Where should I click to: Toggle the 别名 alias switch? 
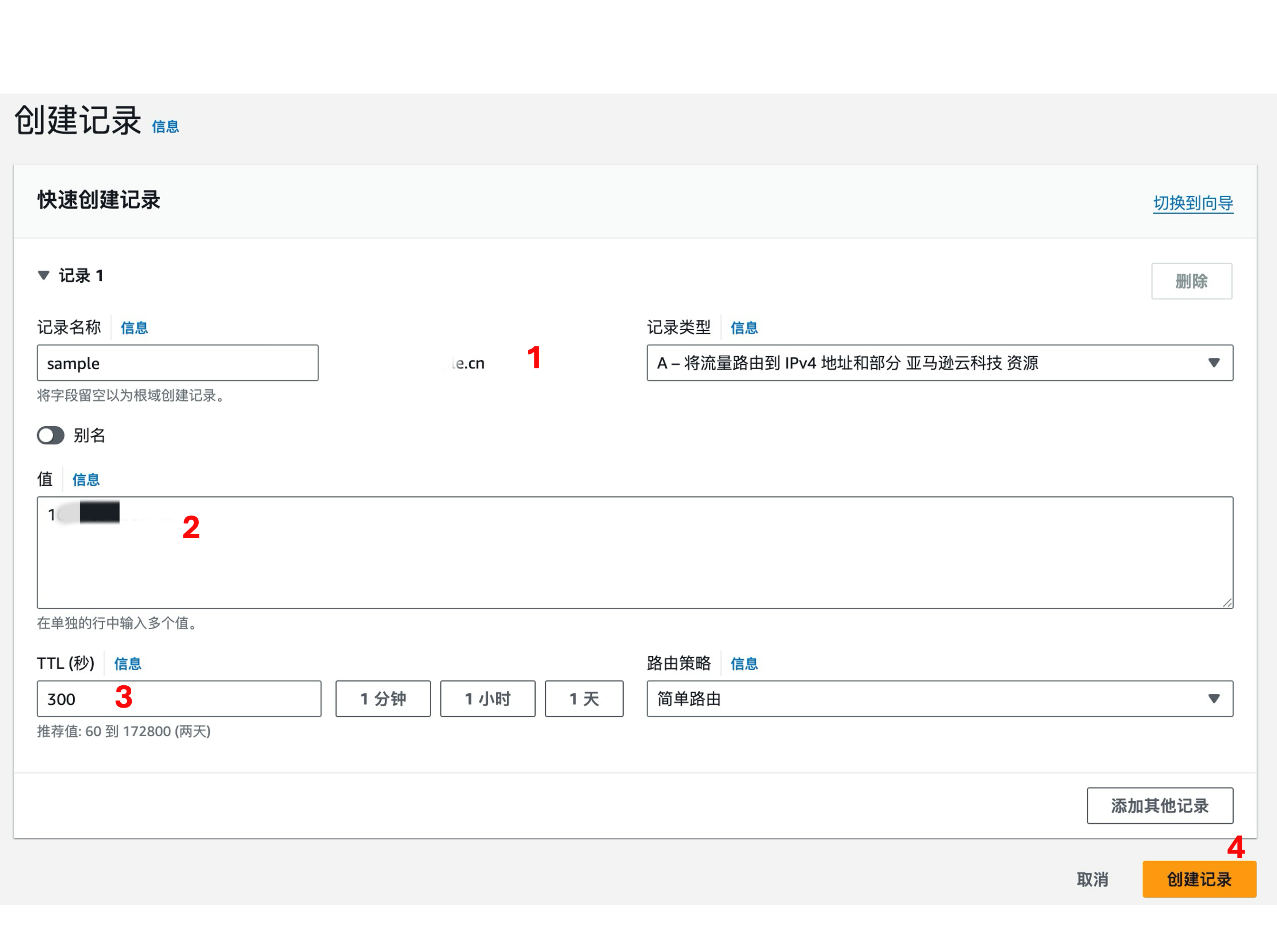(x=51, y=436)
